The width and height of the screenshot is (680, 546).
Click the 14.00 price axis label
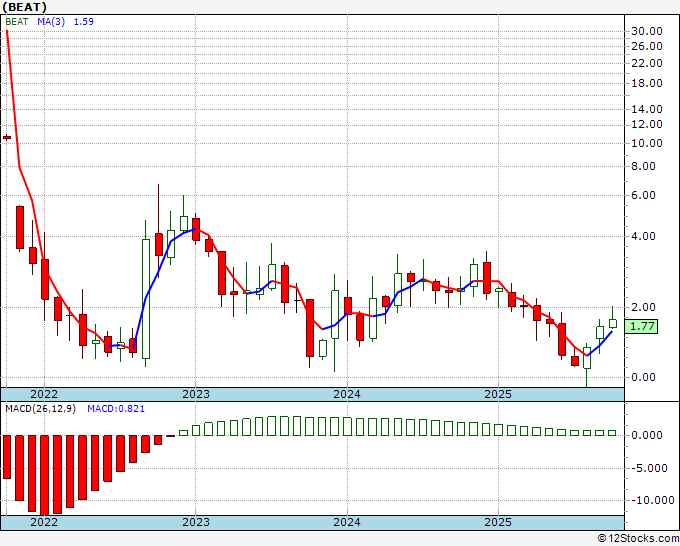(x=647, y=109)
